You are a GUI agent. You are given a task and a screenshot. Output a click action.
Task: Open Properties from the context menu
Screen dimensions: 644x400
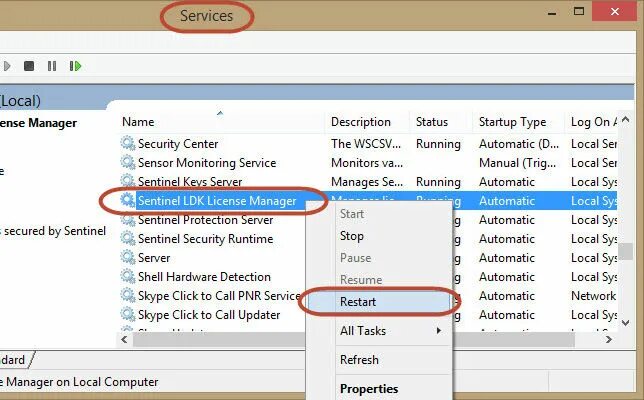(369, 389)
